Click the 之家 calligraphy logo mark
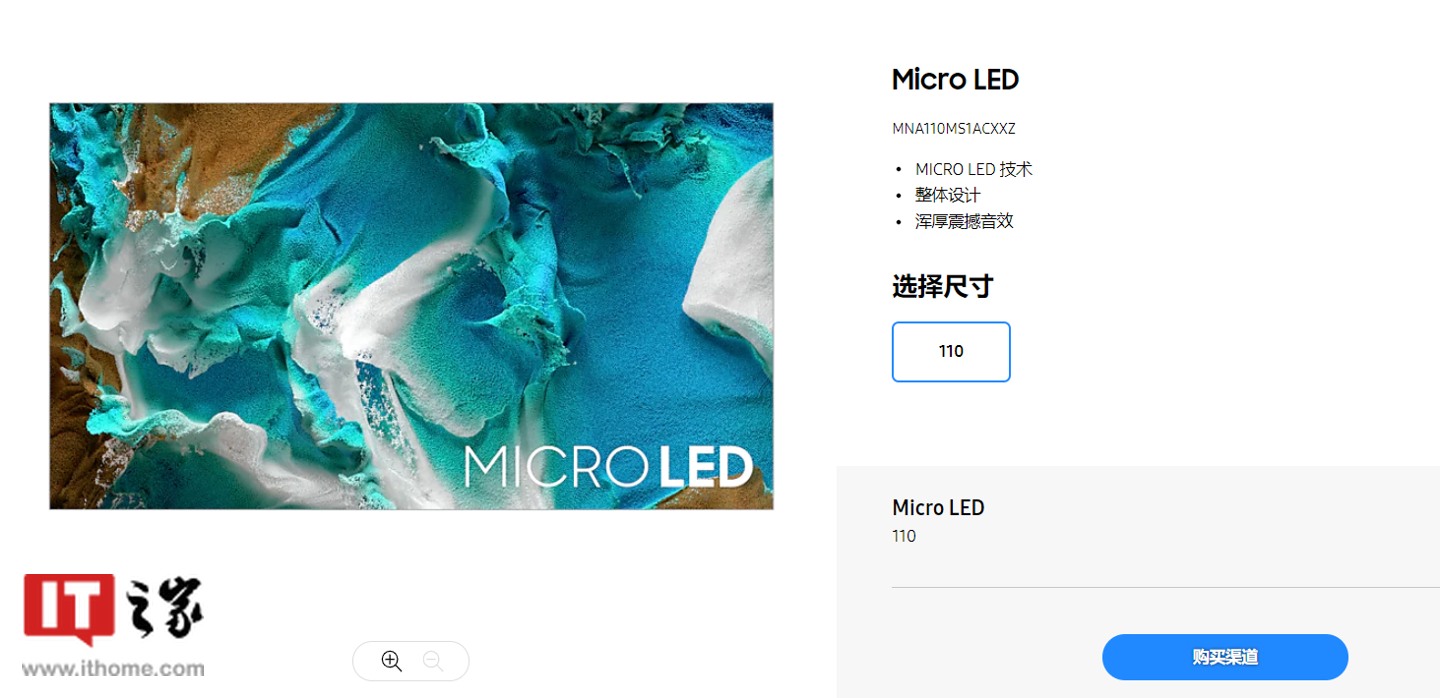The width and height of the screenshot is (1440, 698). pos(162,608)
